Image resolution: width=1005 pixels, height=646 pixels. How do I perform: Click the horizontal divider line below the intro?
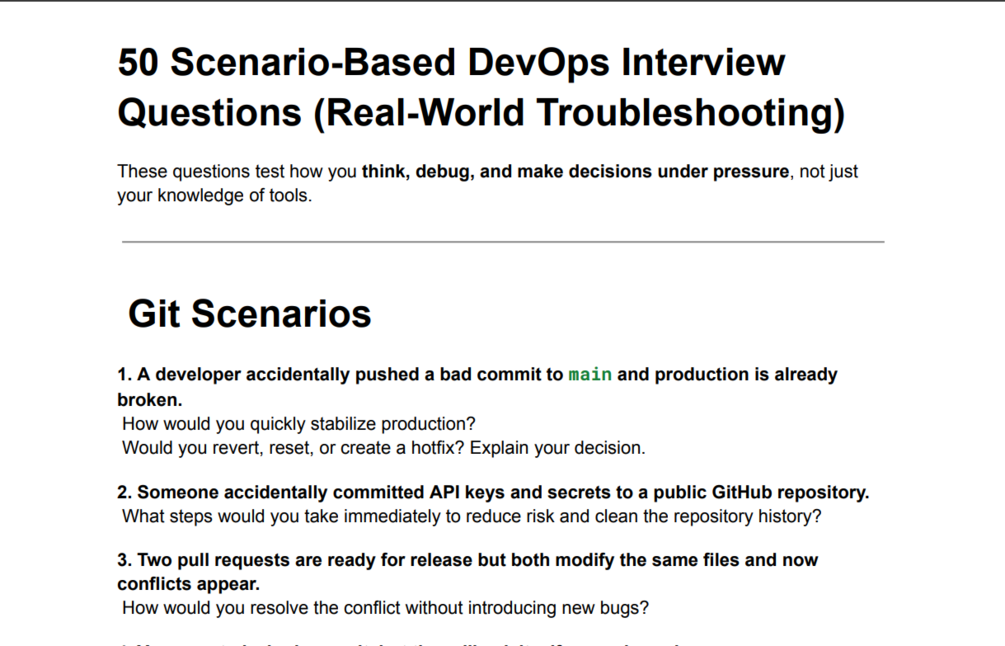click(x=503, y=242)
